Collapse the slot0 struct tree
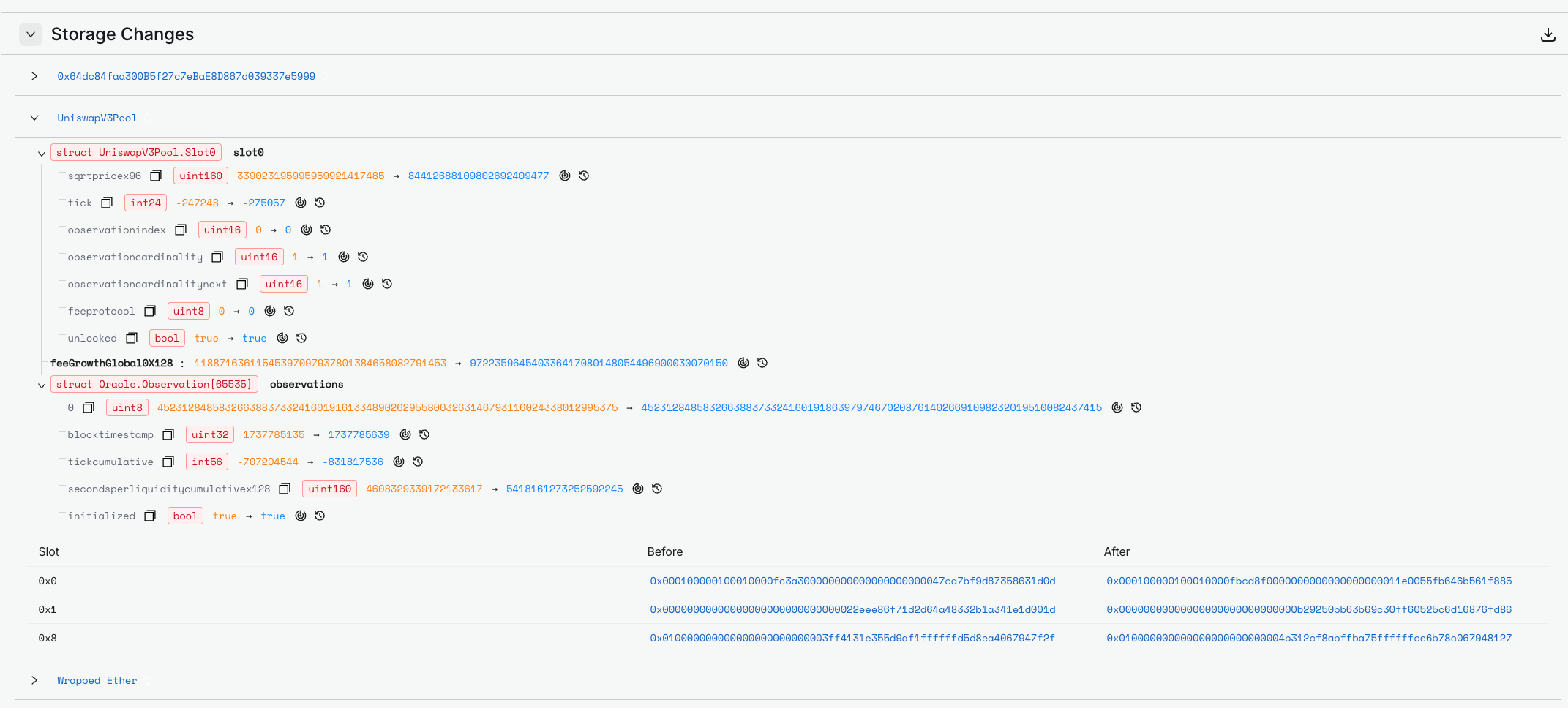The image size is (1568, 708). click(42, 154)
